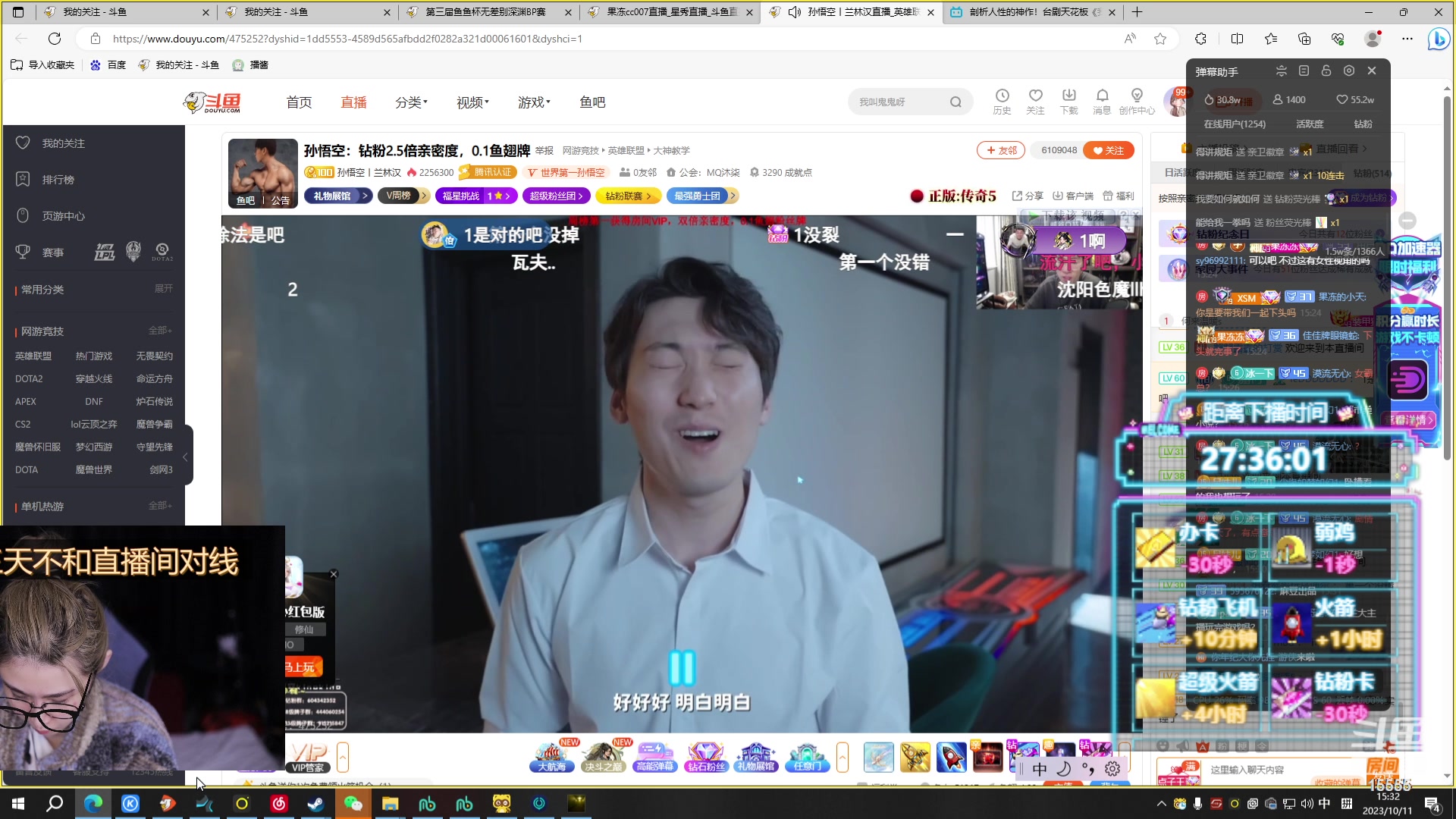Toggle IME moon half-width mode
The image size is (1456, 819).
click(x=1064, y=769)
